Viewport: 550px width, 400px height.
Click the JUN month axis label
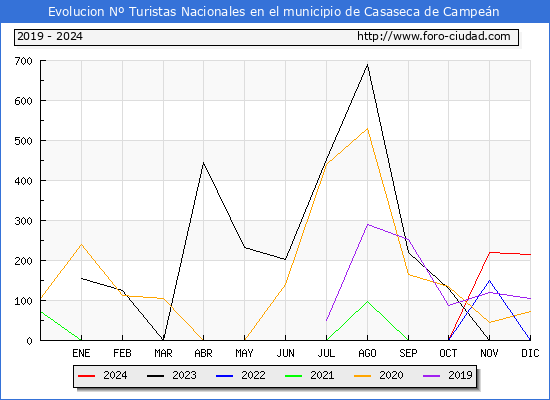pyautogui.click(x=286, y=353)
